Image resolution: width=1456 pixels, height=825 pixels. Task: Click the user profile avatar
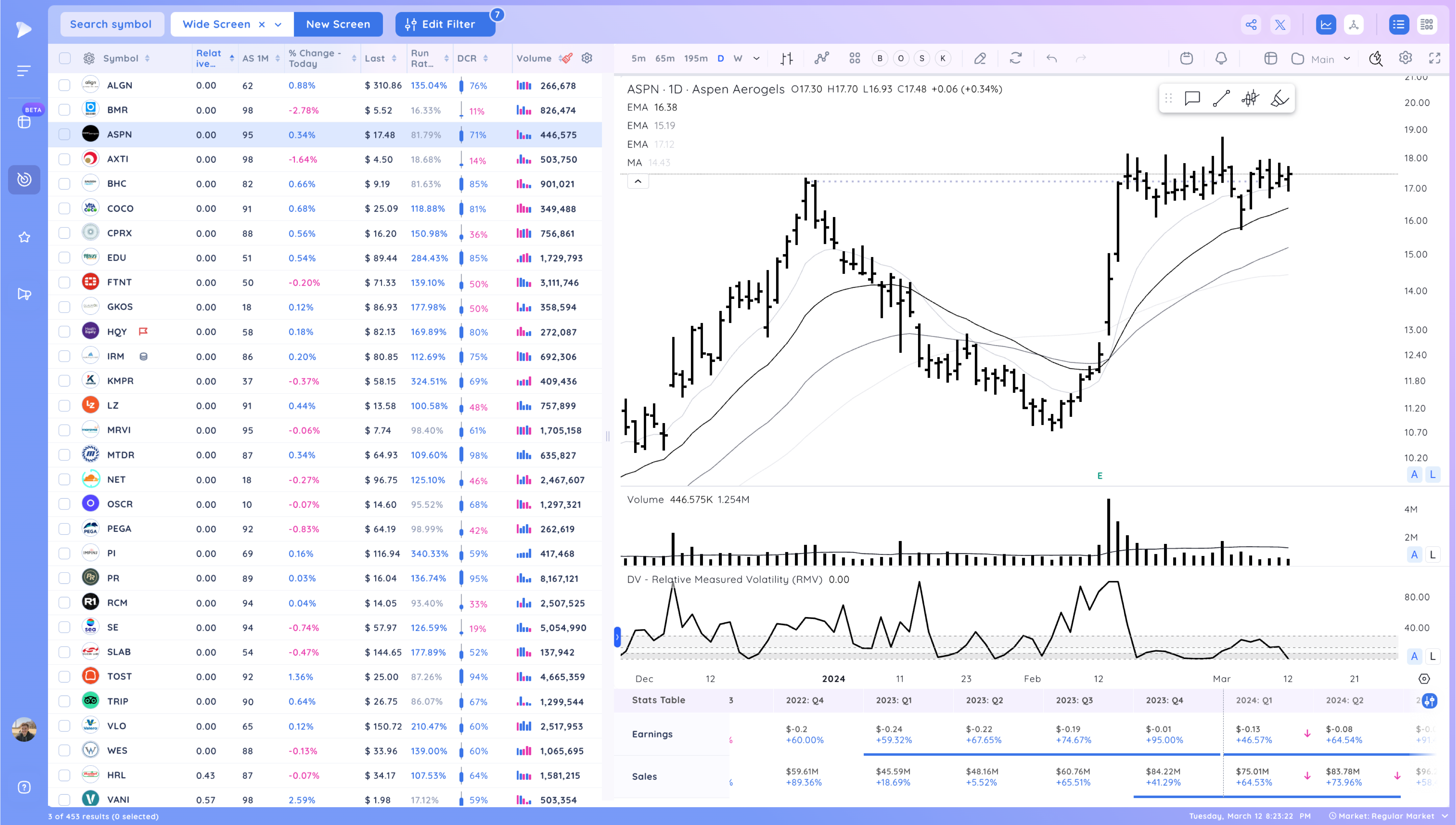pos(24,729)
